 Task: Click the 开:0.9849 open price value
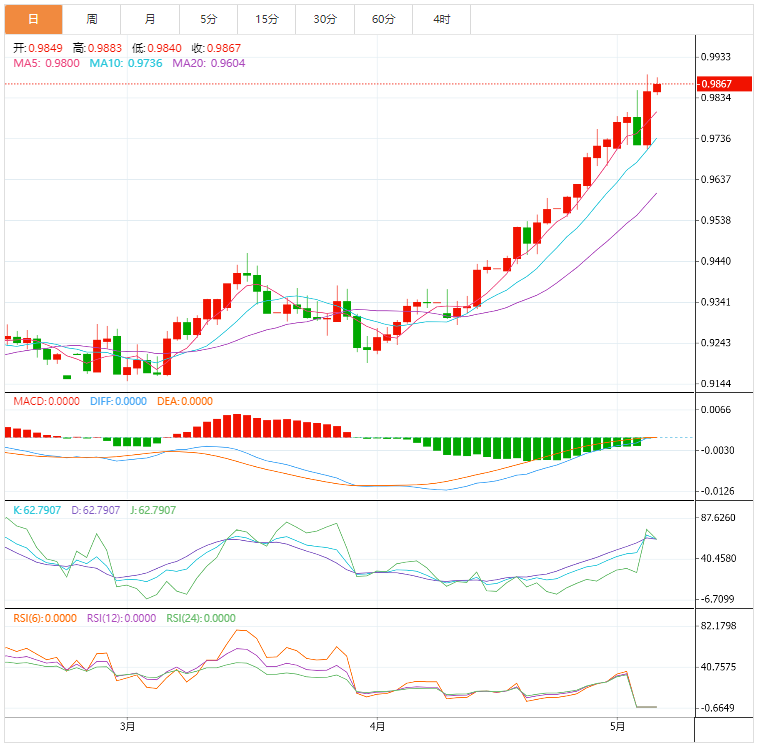[38, 48]
